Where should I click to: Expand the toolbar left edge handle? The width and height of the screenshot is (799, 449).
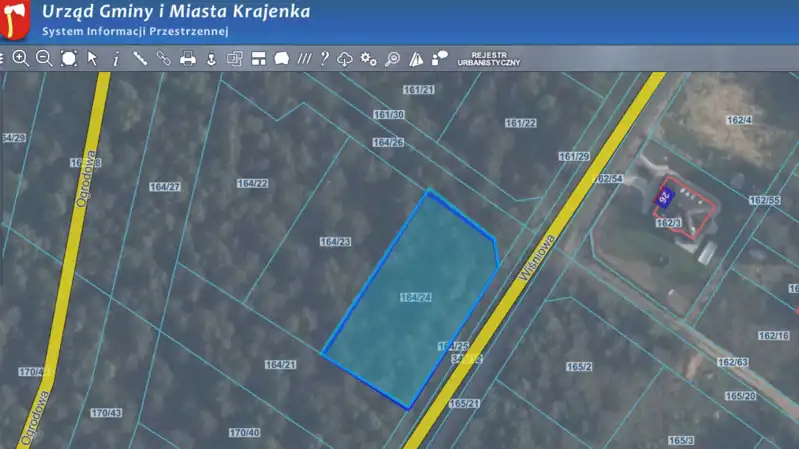(3, 59)
